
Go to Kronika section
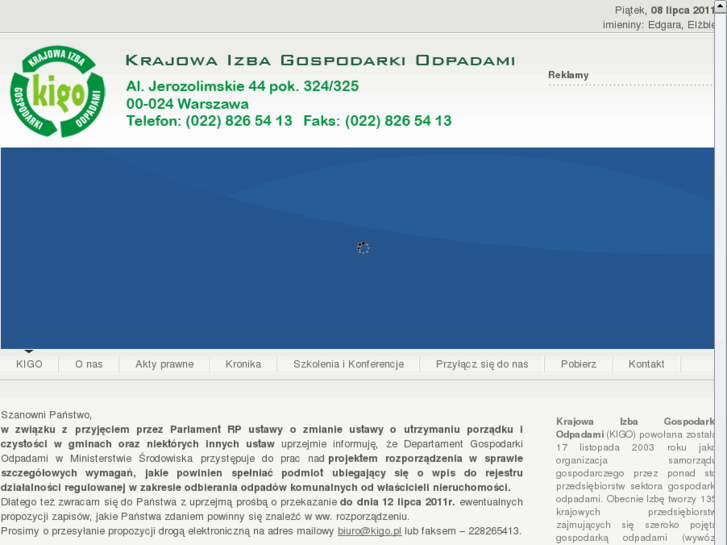click(x=243, y=364)
